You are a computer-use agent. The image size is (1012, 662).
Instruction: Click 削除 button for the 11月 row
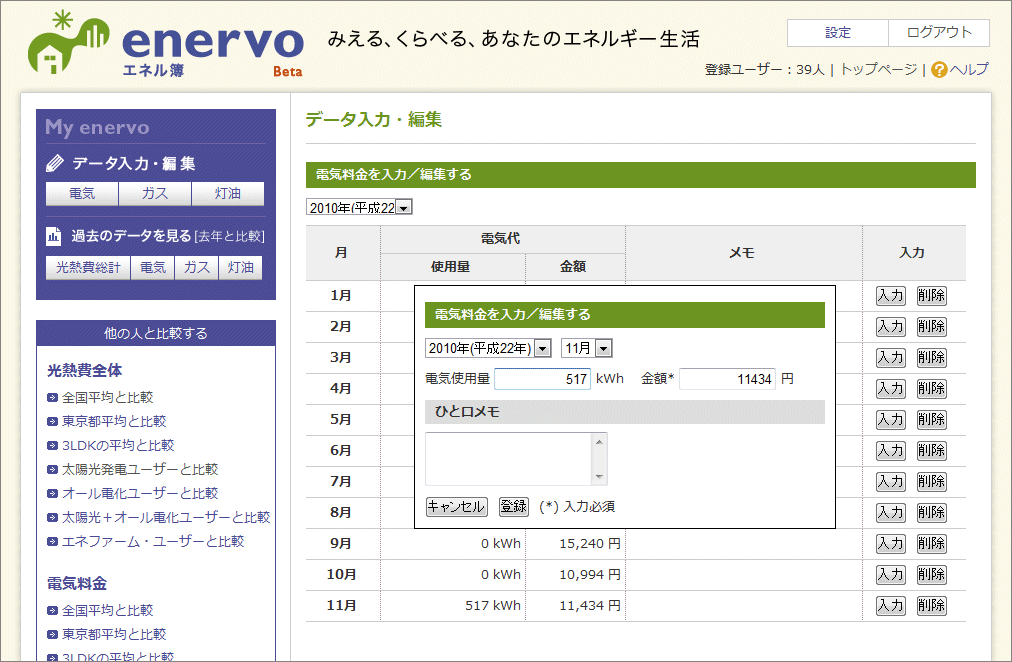pos(931,606)
